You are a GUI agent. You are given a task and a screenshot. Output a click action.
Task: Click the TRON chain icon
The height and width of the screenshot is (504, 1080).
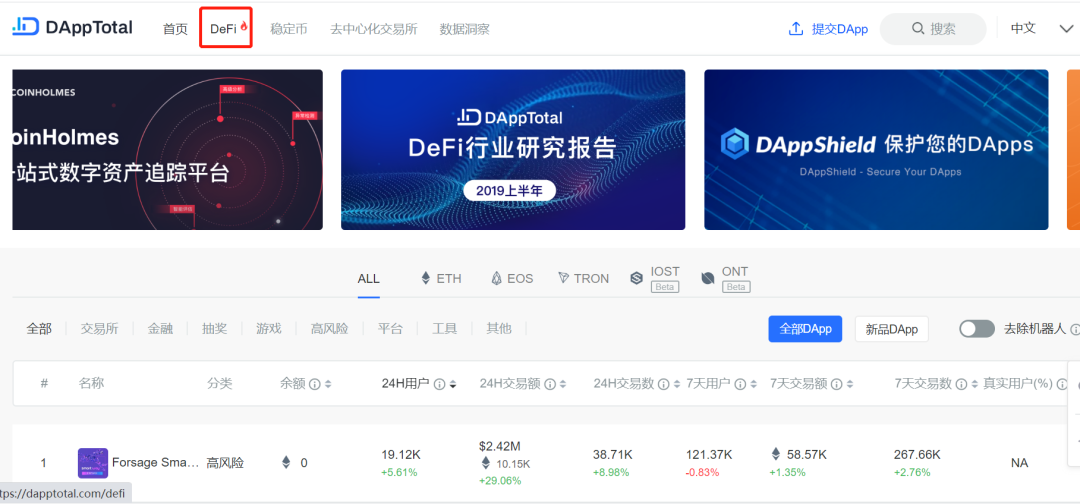pos(563,278)
